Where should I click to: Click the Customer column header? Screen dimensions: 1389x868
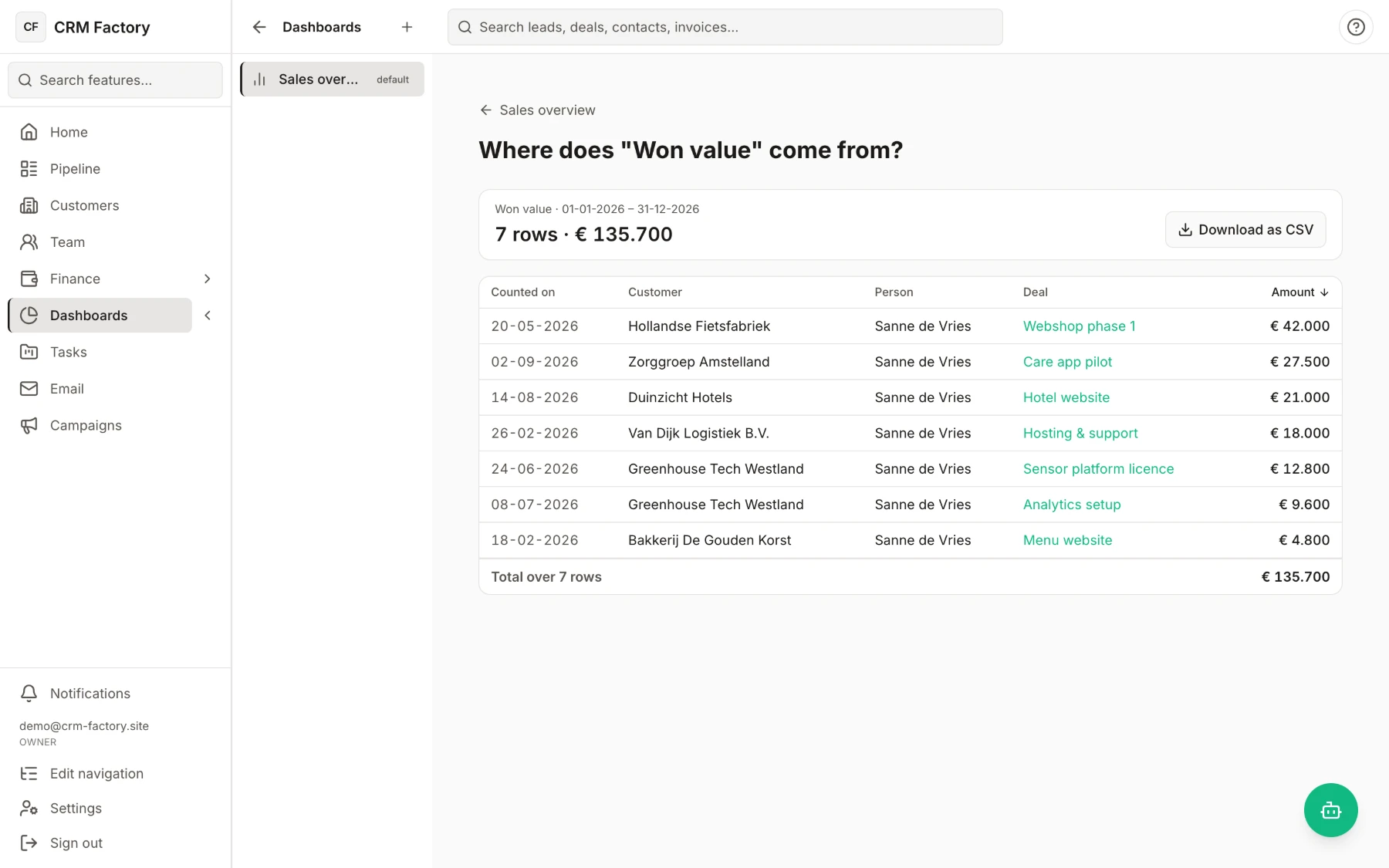tap(654, 292)
